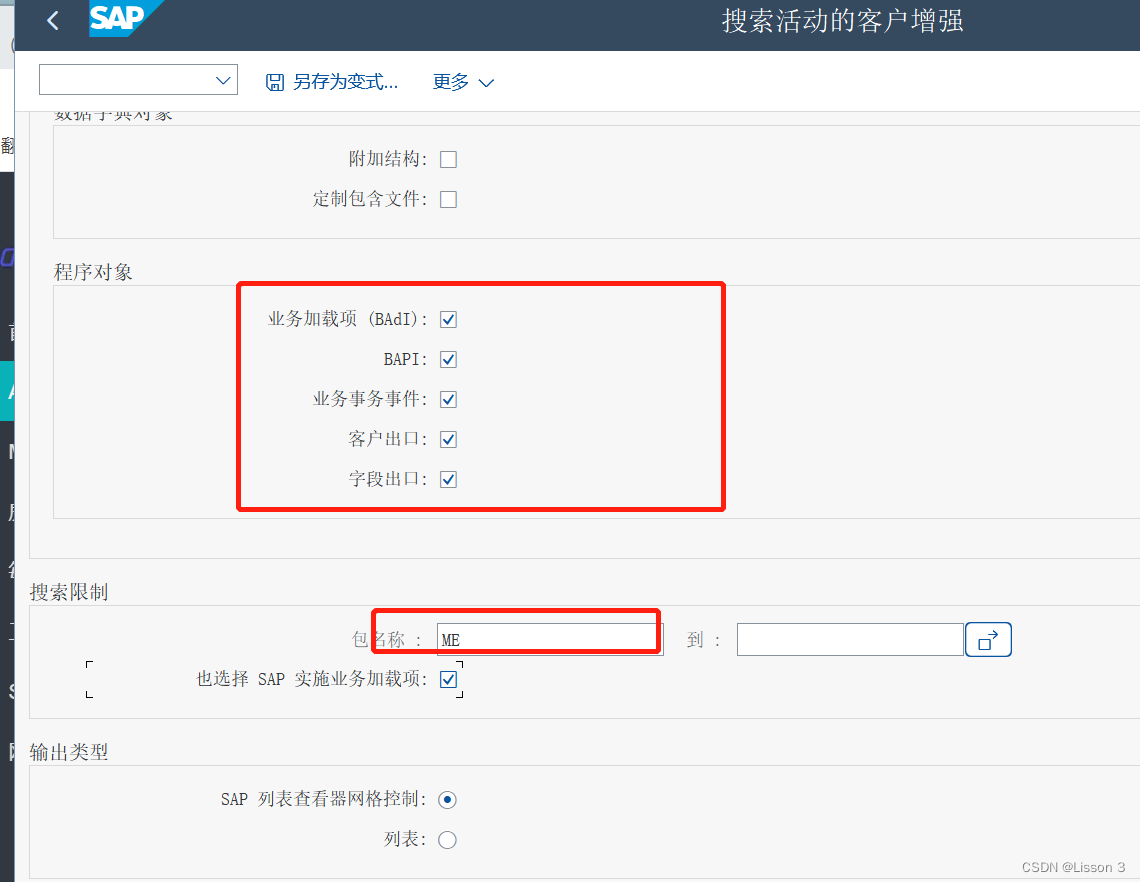
Task: Click the 输出类型 section heading
Action: (69, 752)
